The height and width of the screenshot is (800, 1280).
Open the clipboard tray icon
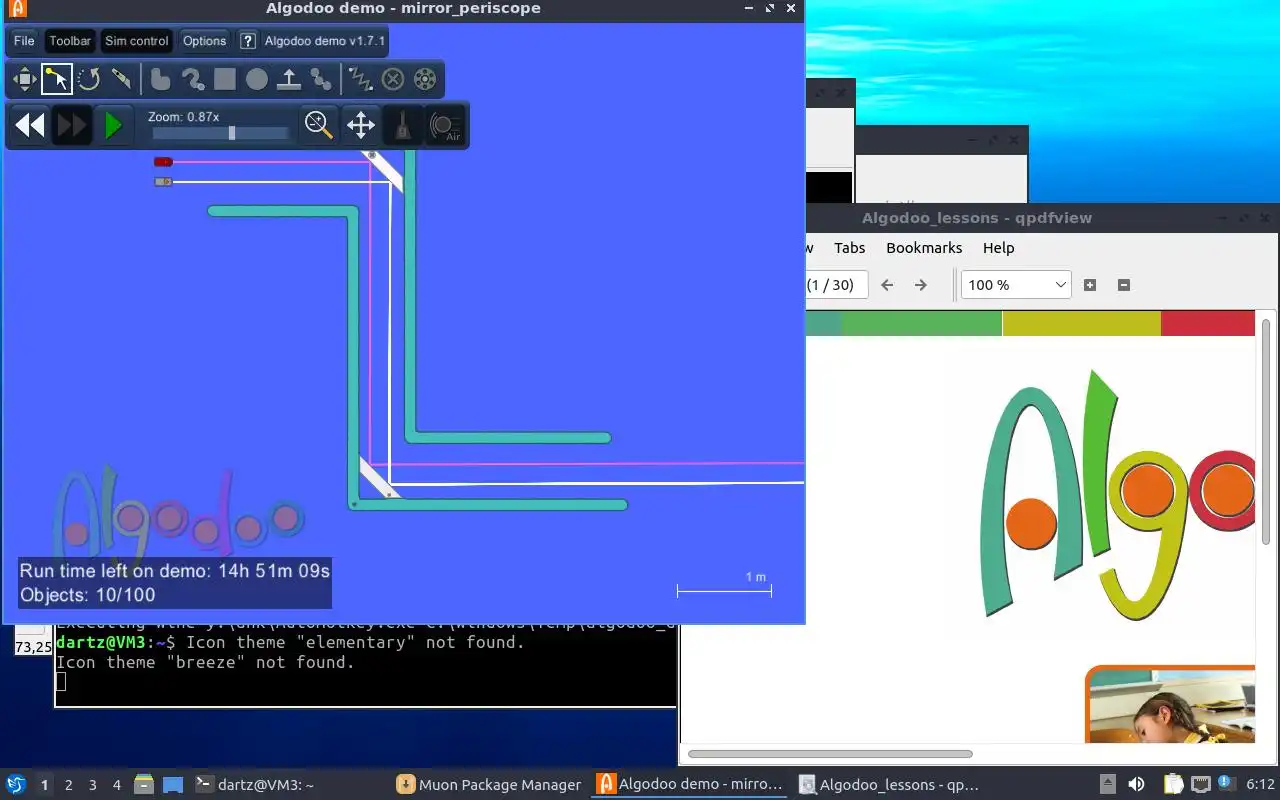coord(1174,785)
